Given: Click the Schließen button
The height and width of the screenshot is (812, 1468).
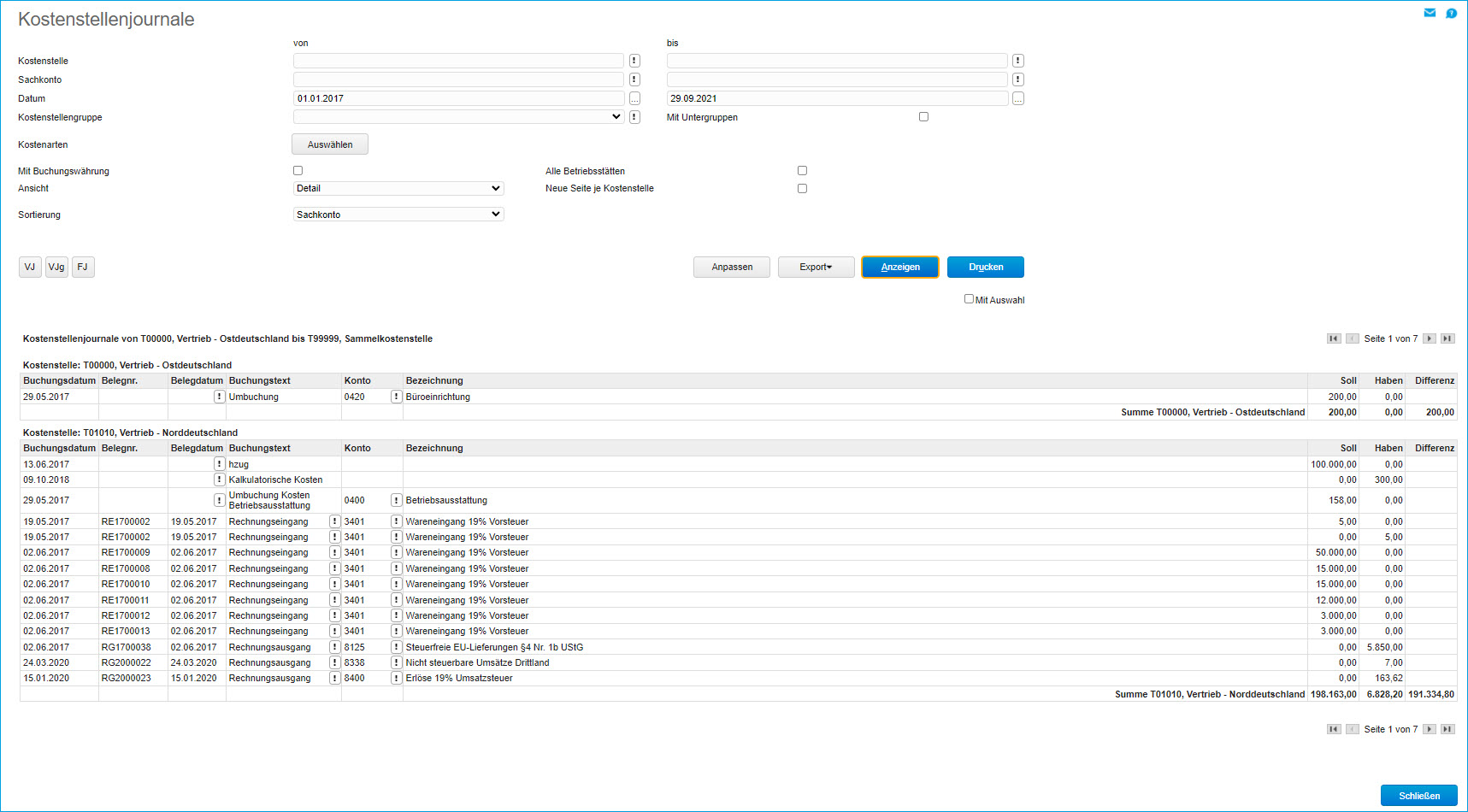Looking at the screenshot, I should 1418,796.
